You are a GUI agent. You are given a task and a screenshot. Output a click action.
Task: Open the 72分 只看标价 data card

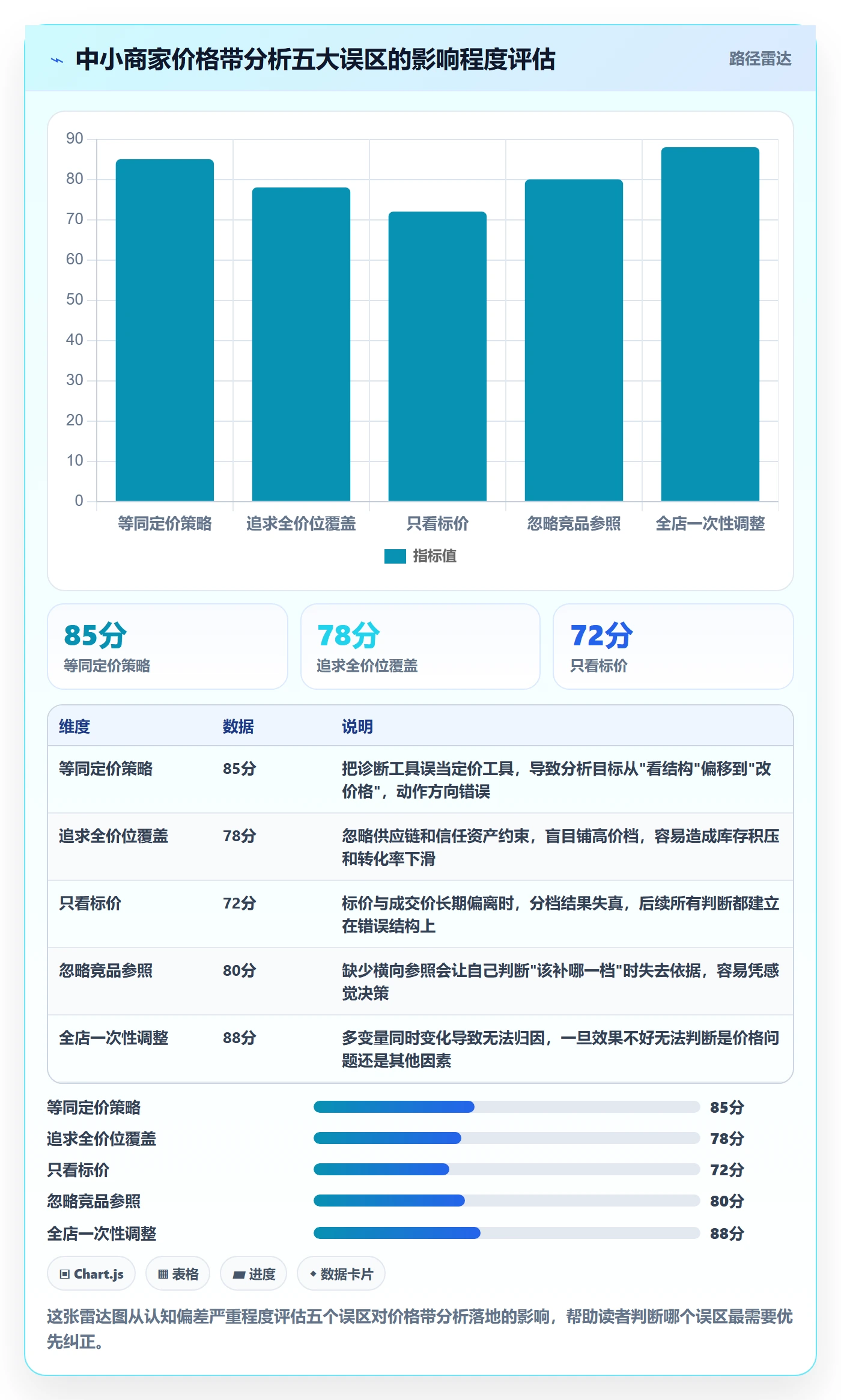pyautogui.click(x=673, y=647)
